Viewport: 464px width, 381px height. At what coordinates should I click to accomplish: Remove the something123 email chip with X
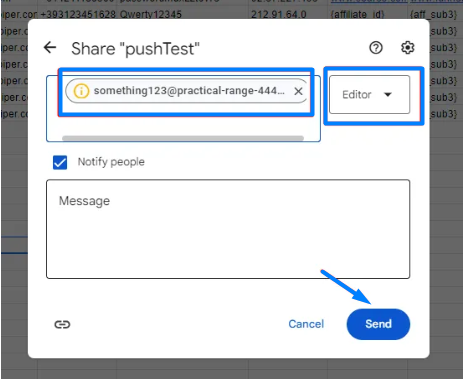(x=298, y=91)
